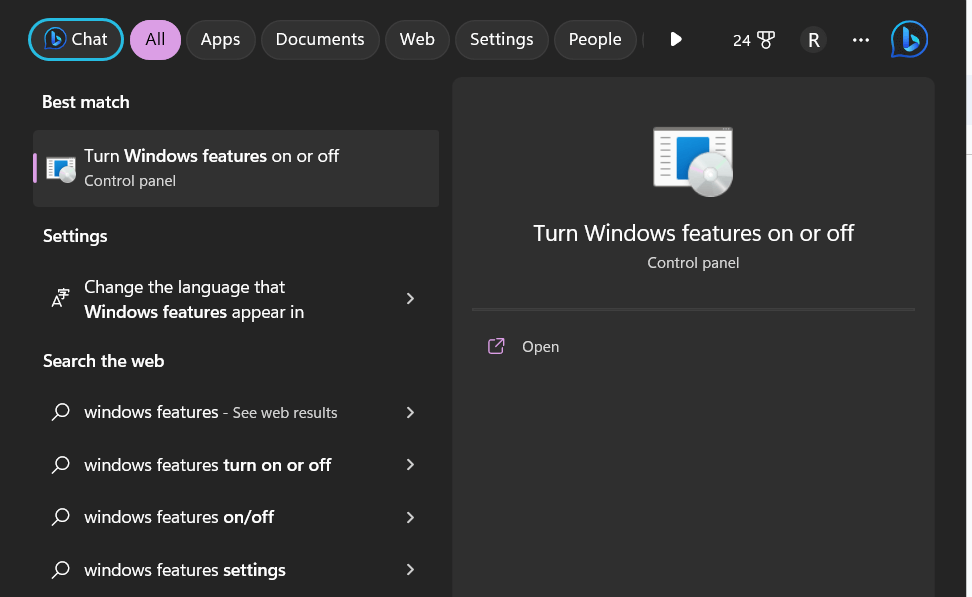Open the three-dot more options menu

860,40
